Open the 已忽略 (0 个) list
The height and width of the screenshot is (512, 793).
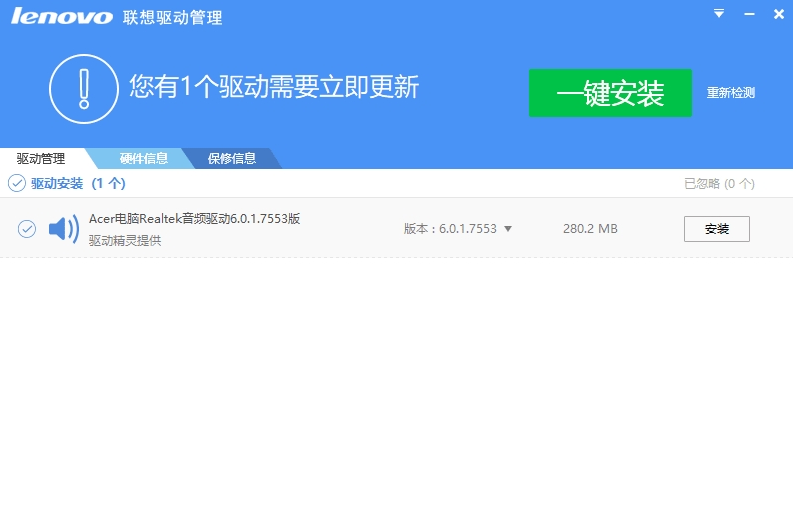(x=719, y=184)
